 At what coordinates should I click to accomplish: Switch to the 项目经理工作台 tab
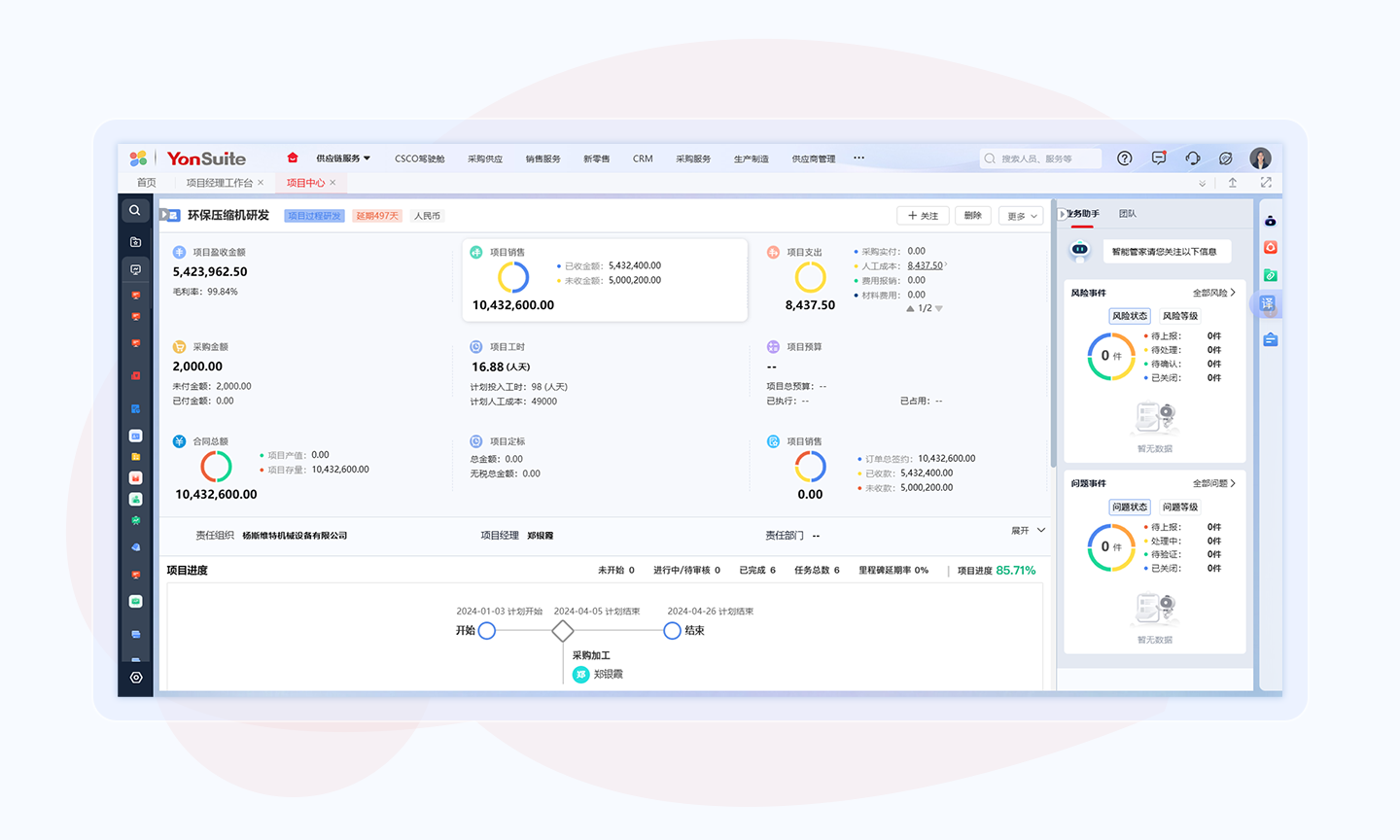[220, 183]
